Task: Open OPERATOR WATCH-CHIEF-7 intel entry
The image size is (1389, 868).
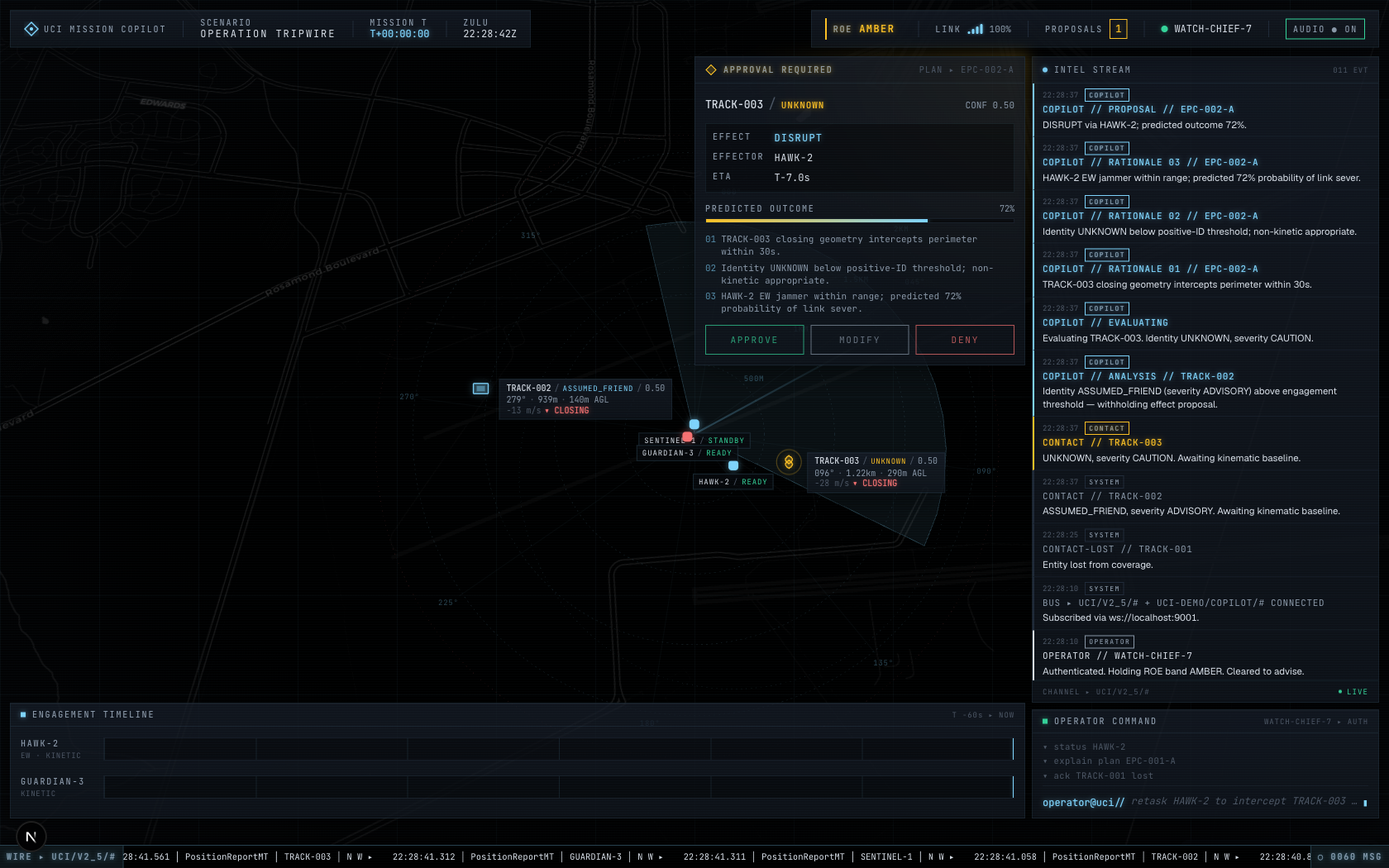Action: (x=1205, y=657)
